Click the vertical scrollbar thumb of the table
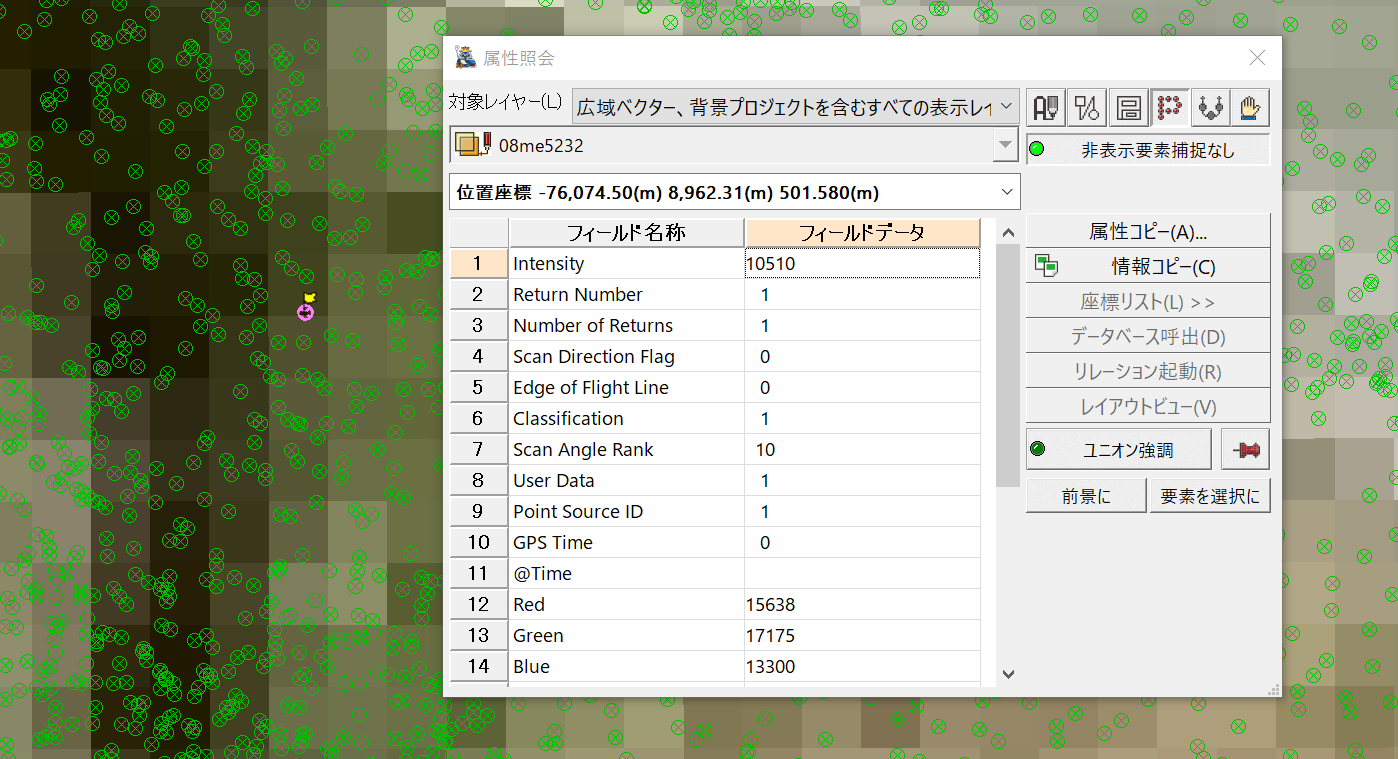Image resolution: width=1398 pixels, height=759 pixels. coord(1008,366)
